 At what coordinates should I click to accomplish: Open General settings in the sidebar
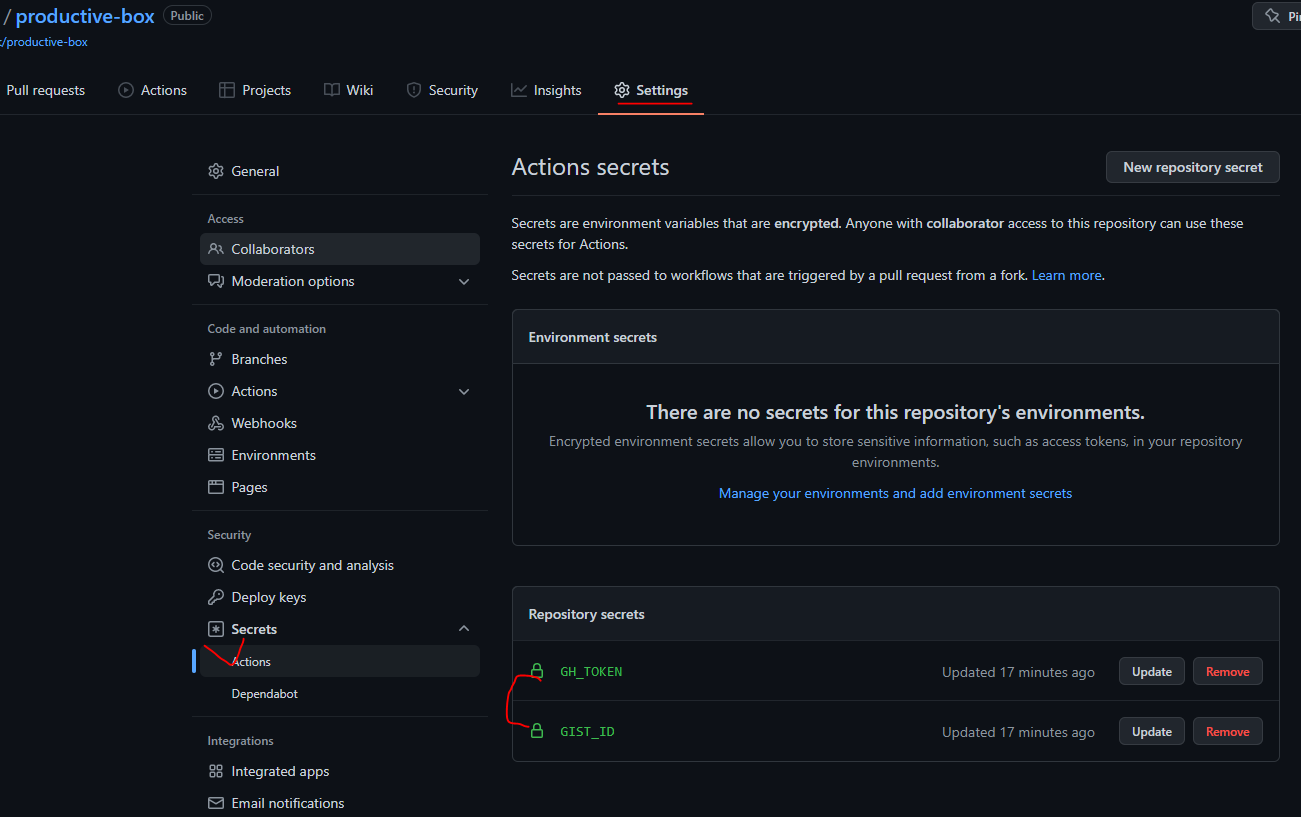340,171
